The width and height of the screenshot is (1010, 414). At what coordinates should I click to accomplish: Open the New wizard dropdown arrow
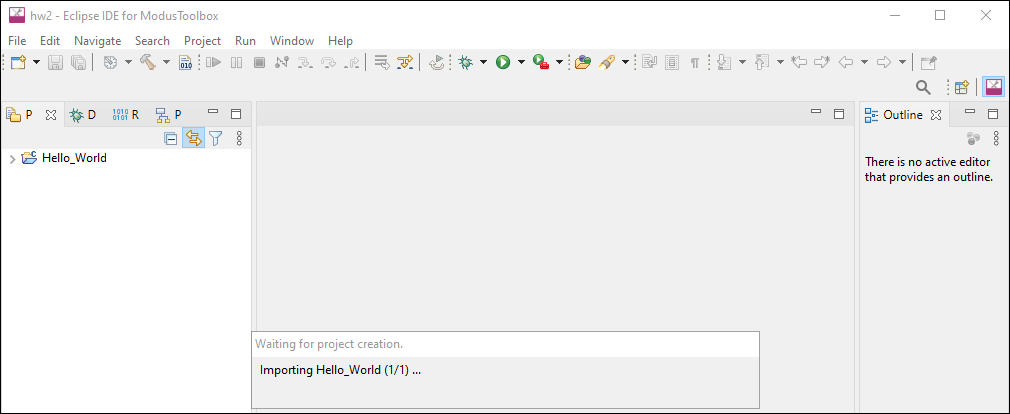[36, 62]
